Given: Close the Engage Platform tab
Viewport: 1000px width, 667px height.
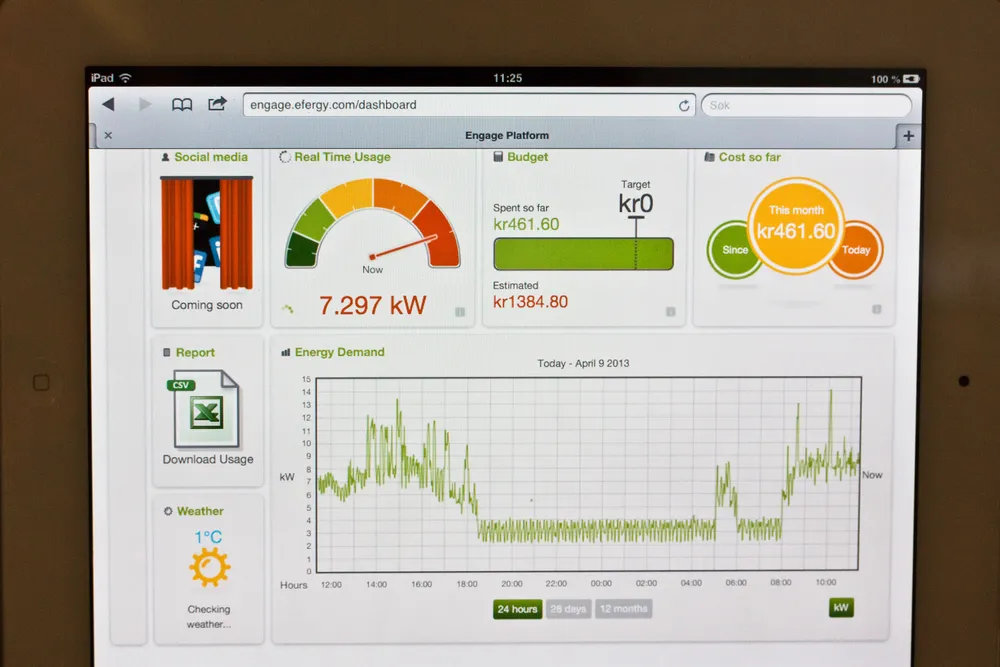Looking at the screenshot, I should tap(108, 136).
